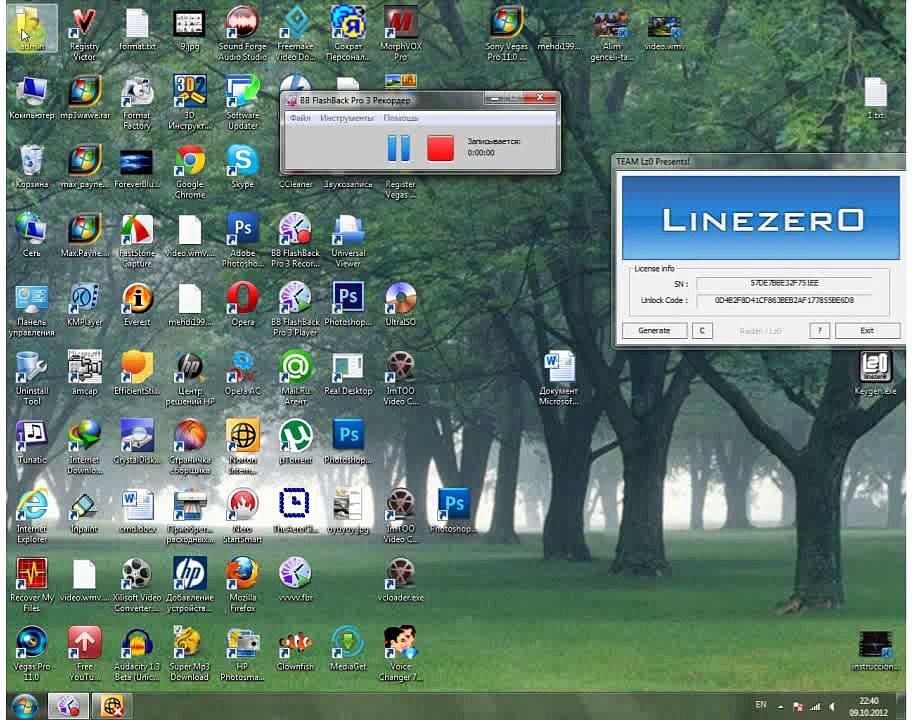
Task: Select the admin folder icon
Action: [31, 29]
